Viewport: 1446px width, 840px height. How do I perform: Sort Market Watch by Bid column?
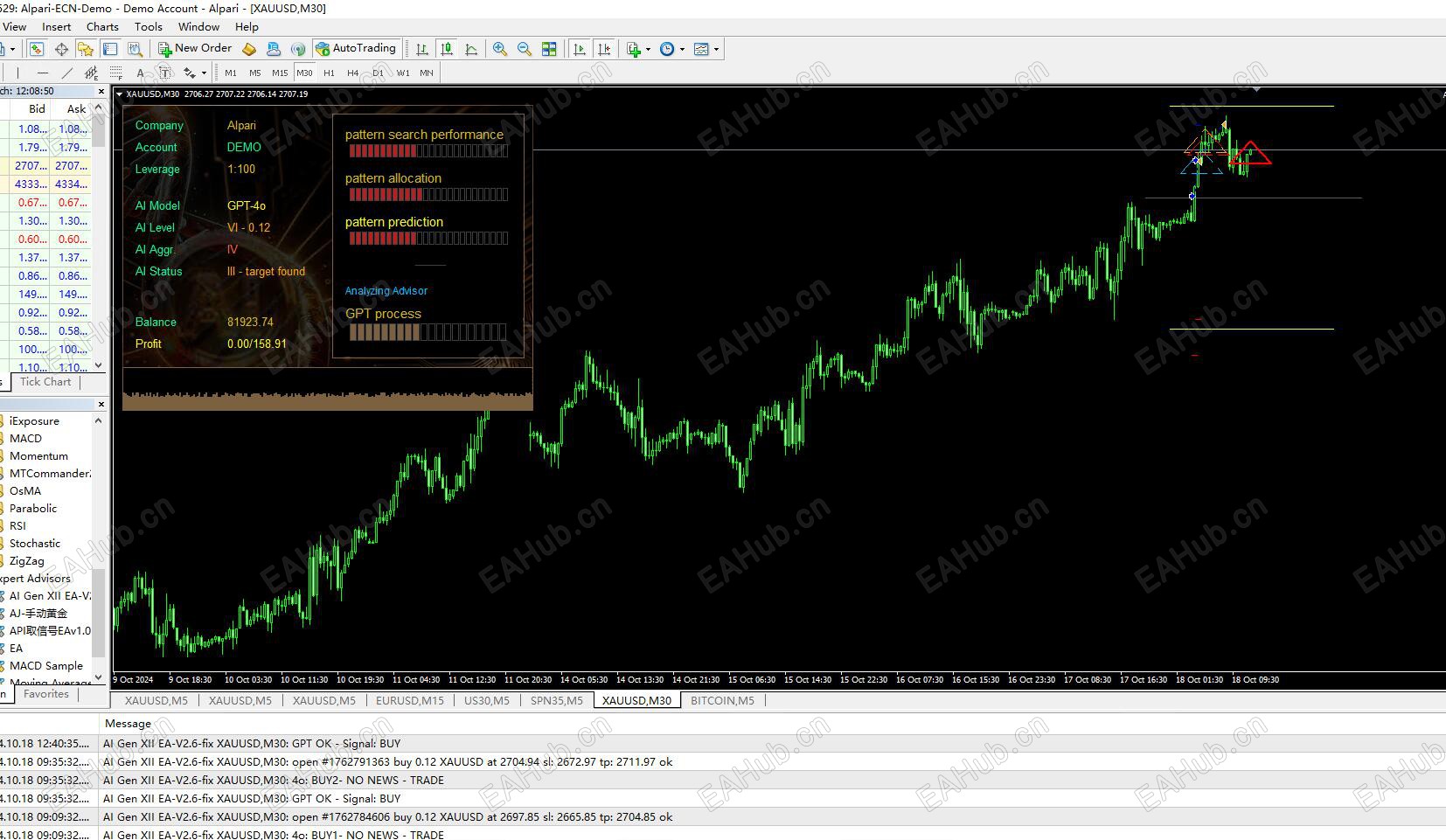pyautogui.click(x=37, y=108)
